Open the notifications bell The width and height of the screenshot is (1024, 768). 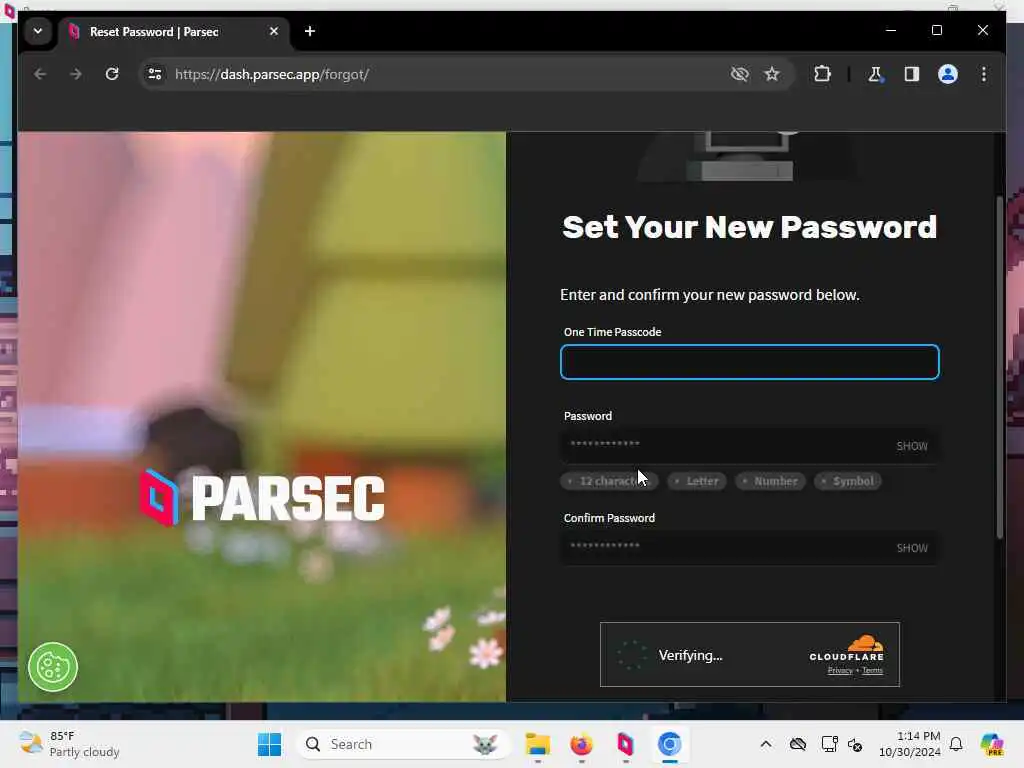tap(955, 744)
